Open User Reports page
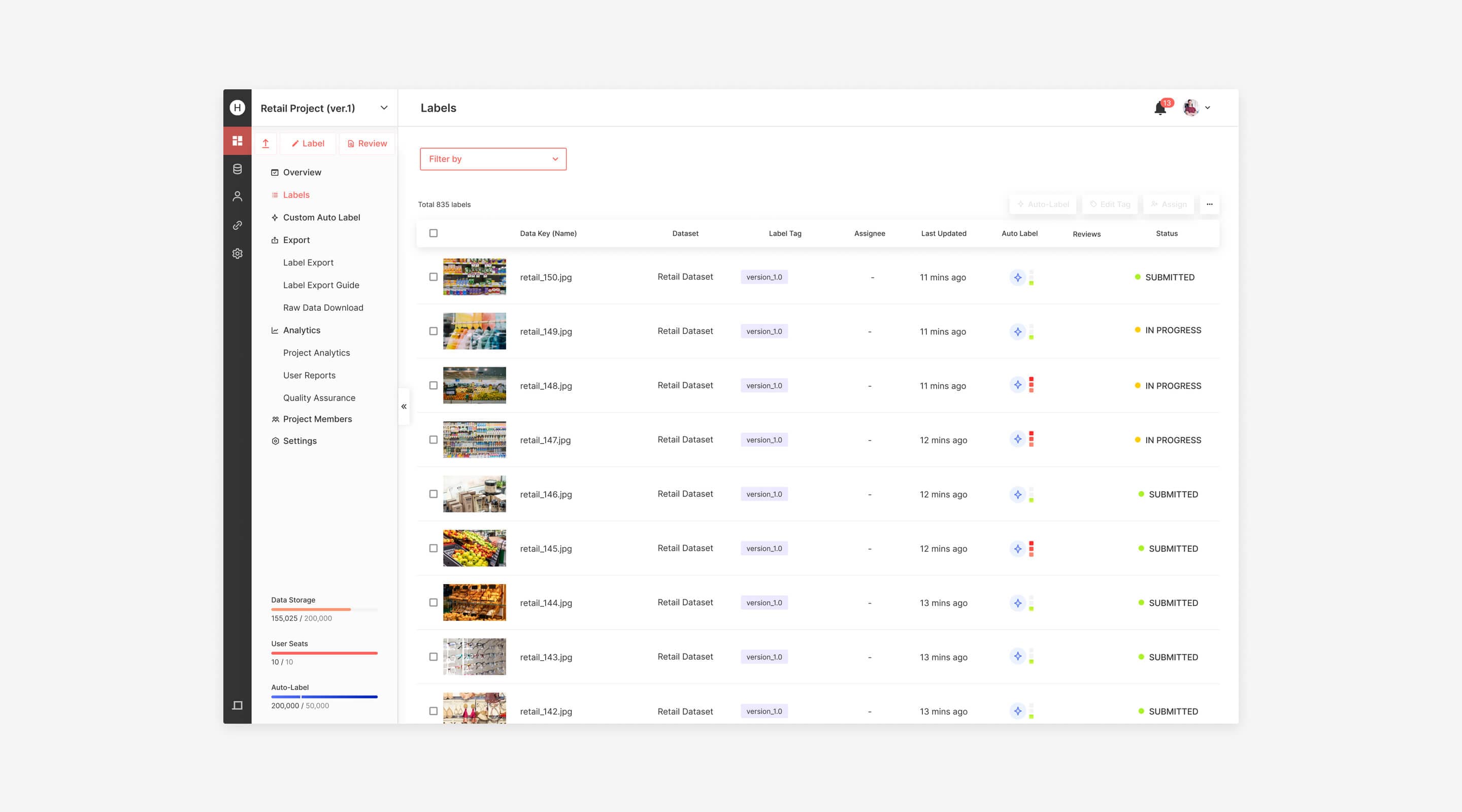 [309, 375]
